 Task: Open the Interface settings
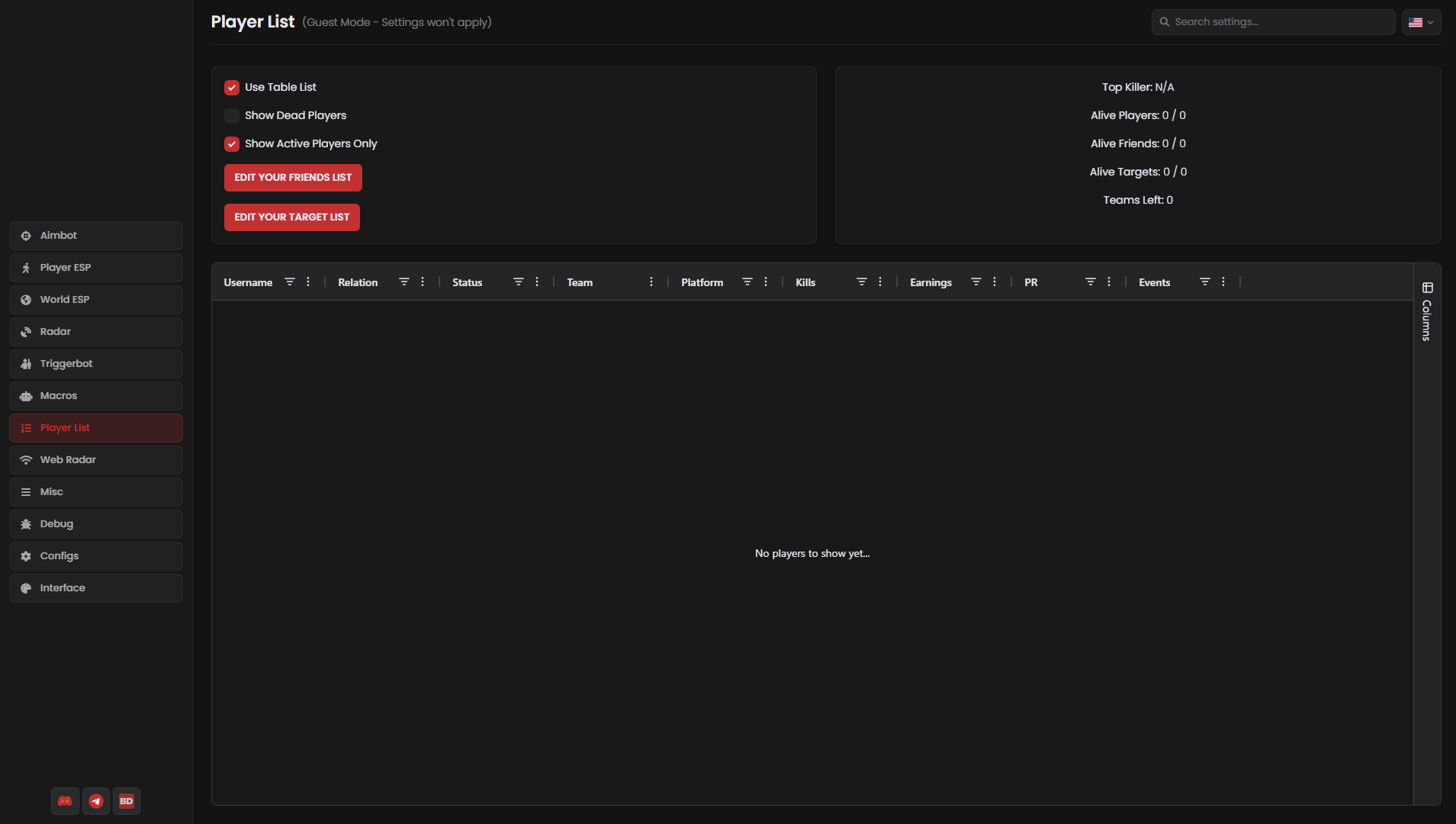[x=96, y=588]
